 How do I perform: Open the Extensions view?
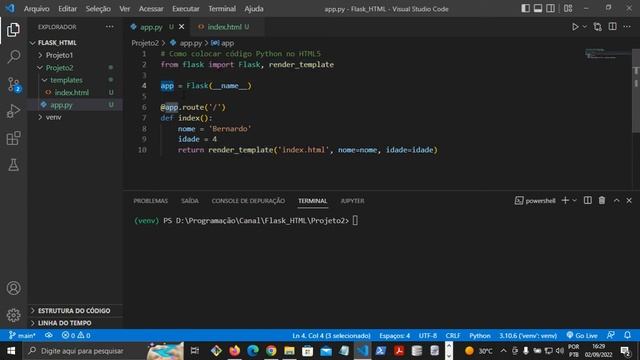(x=13, y=138)
